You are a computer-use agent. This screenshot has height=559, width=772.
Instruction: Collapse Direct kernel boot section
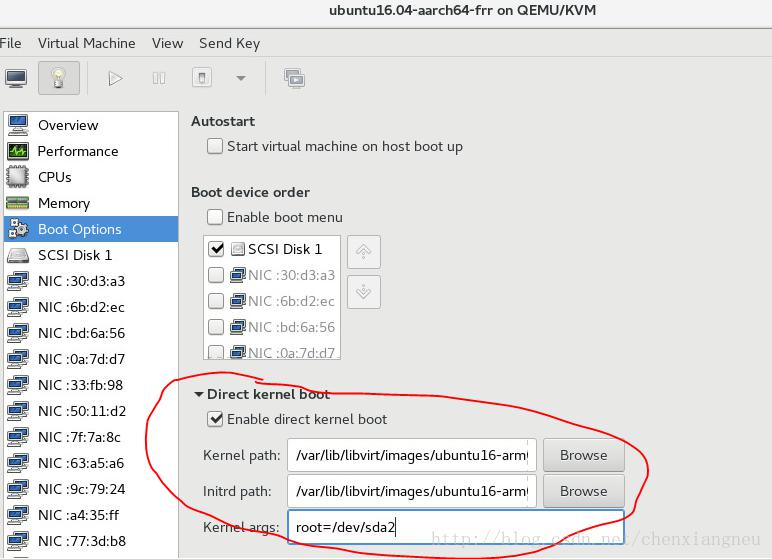point(199,394)
